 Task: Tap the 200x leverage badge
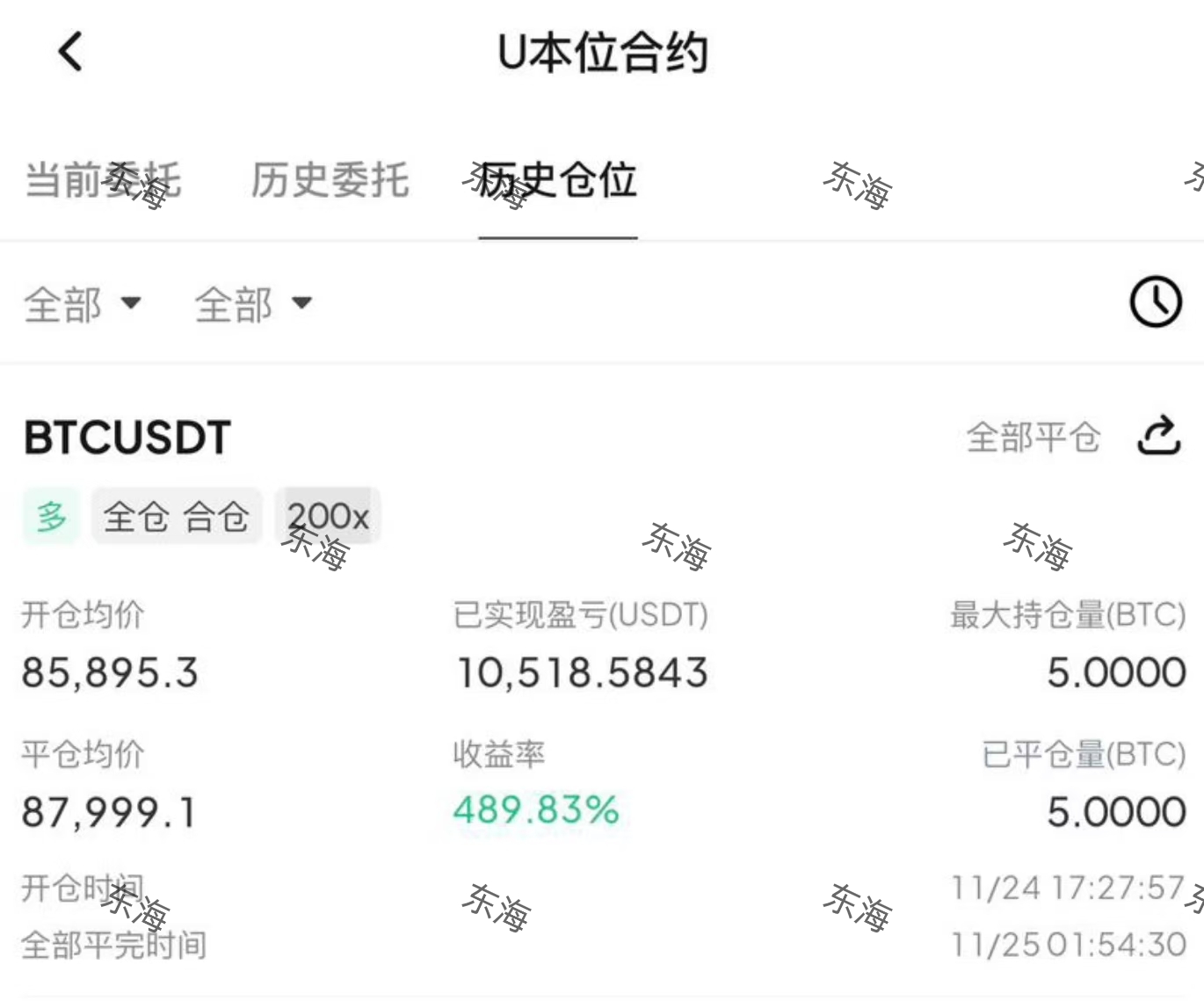click(328, 516)
